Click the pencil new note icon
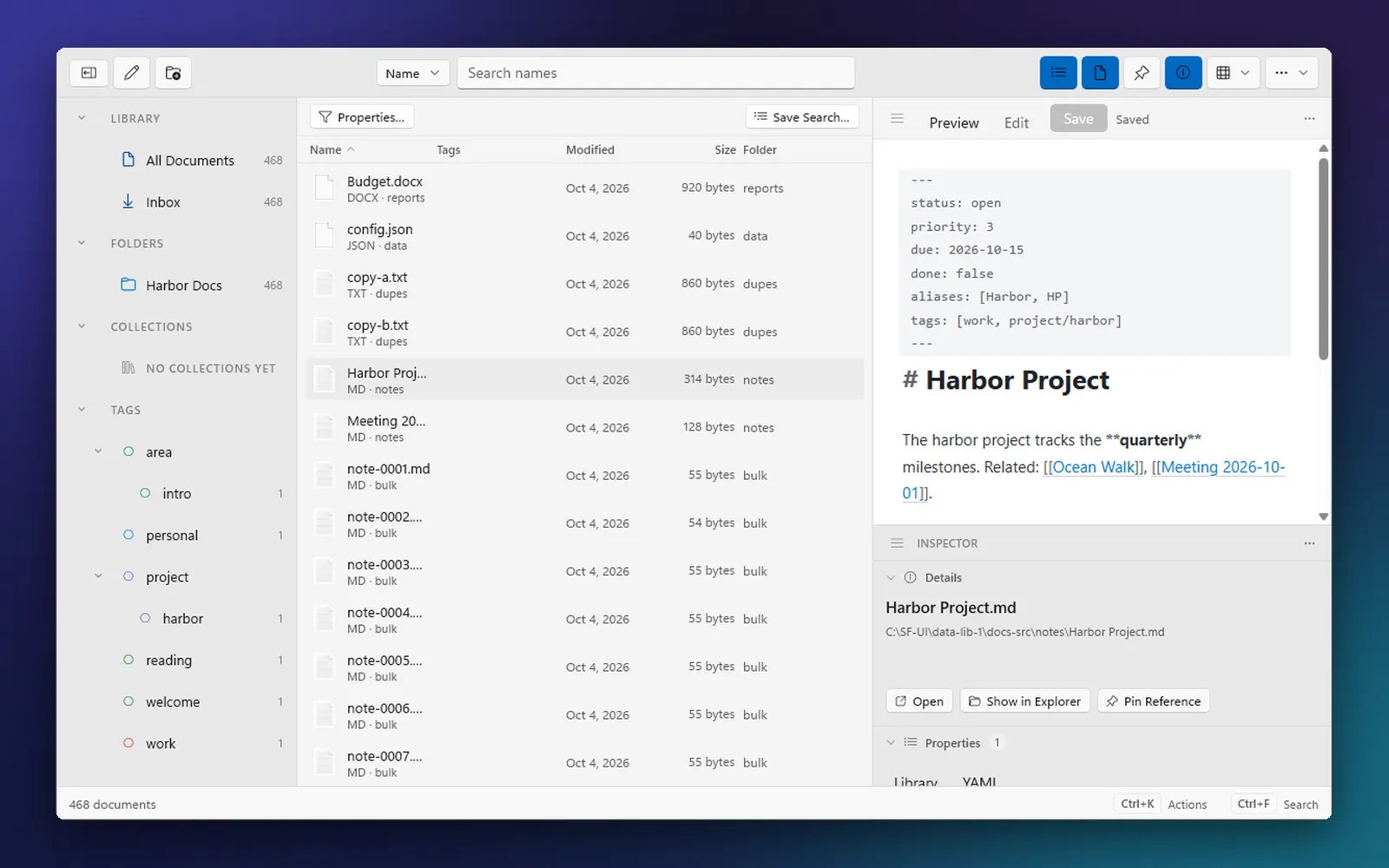The image size is (1389, 868). (131, 73)
